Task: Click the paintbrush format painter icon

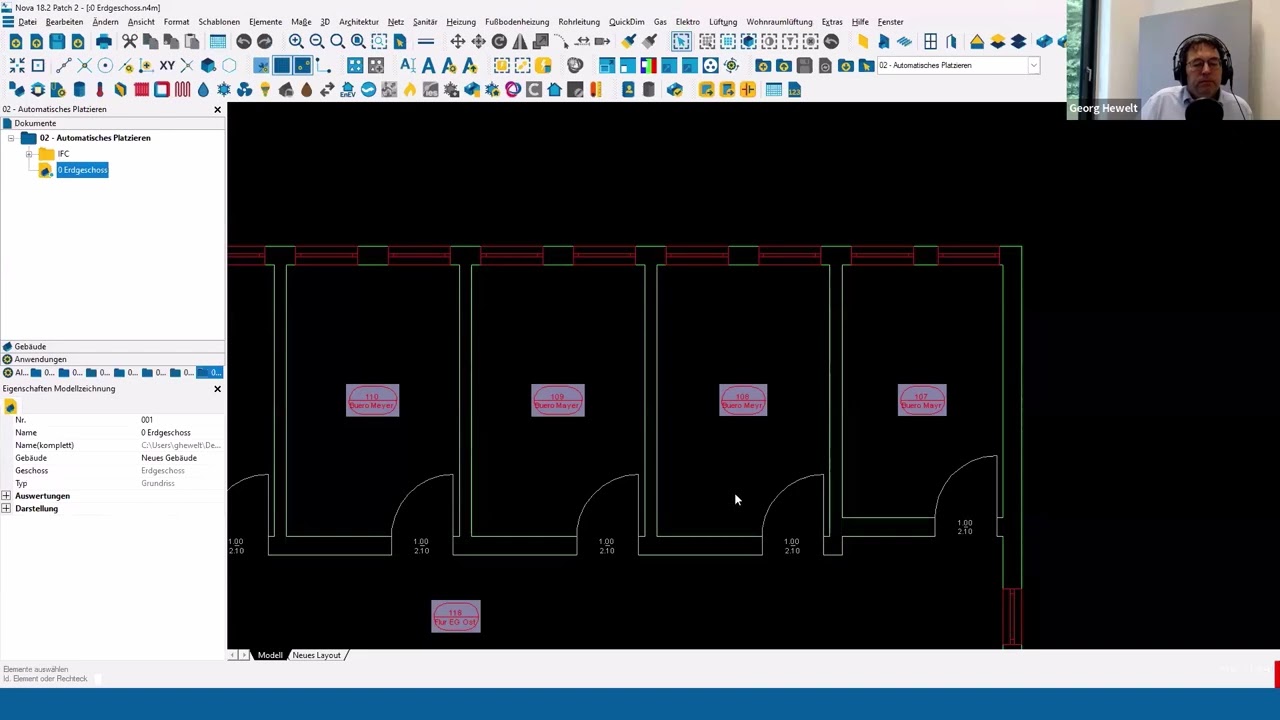Action: 629,41
